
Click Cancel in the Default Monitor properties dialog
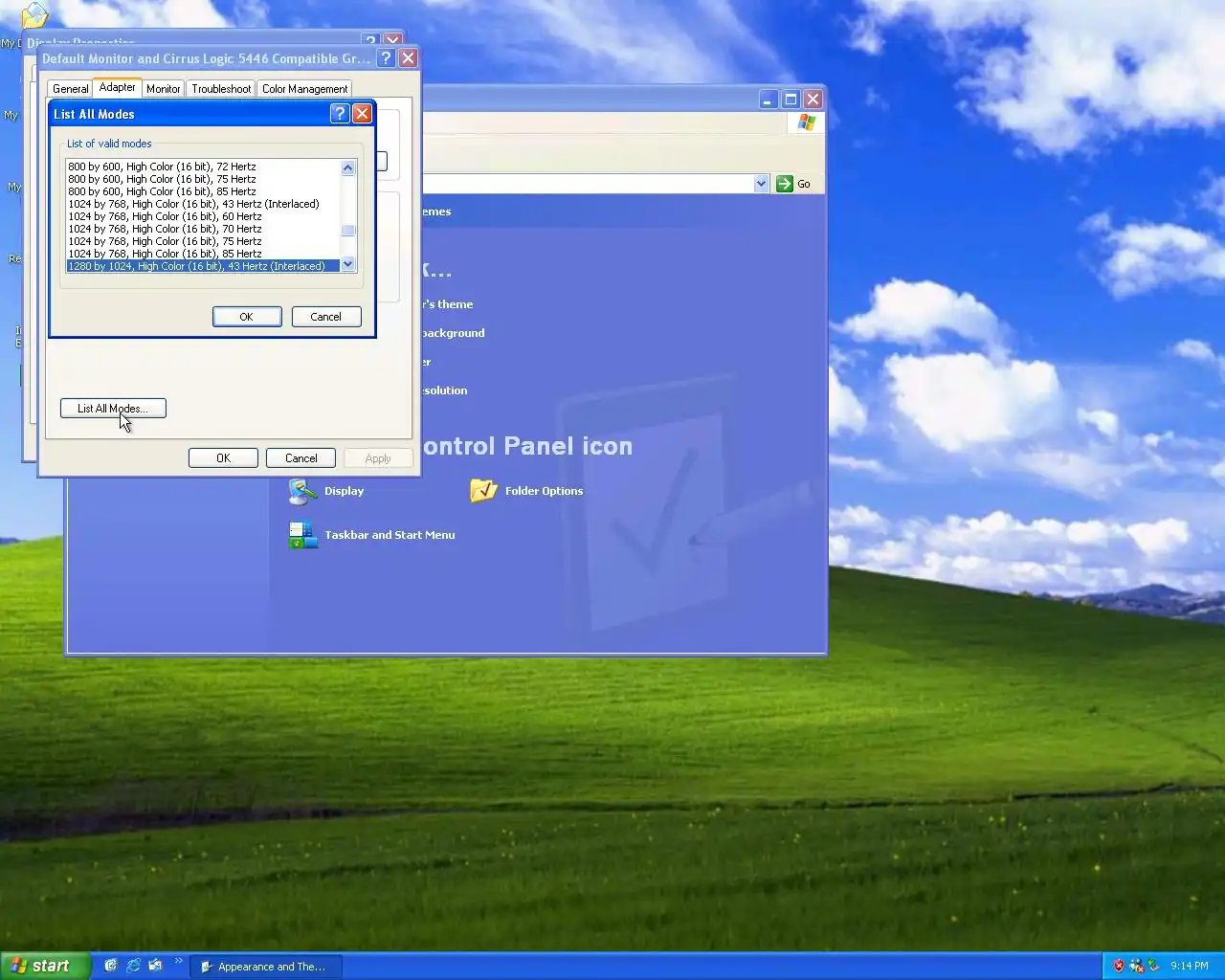click(x=301, y=458)
